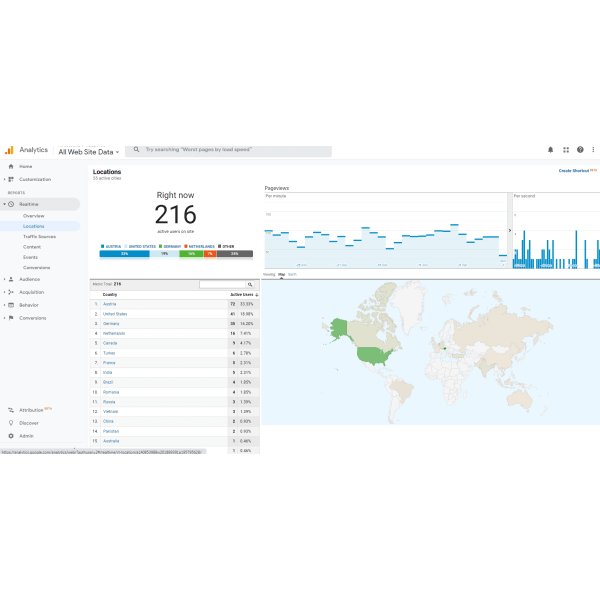
Task: Click Brazil link in table
Action: [x=108, y=382]
